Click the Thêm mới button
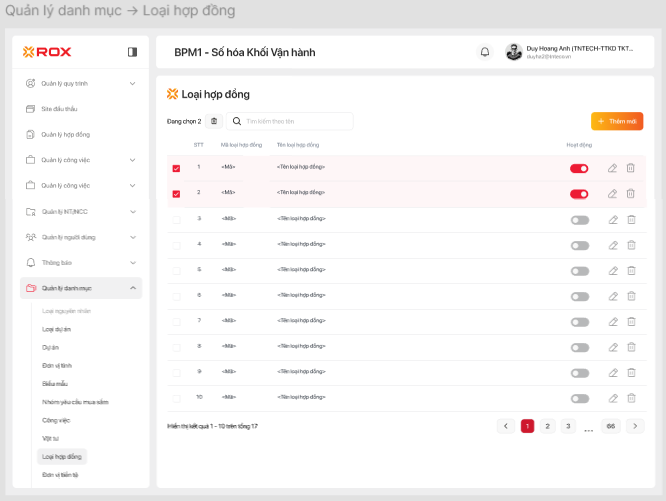The height and width of the screenshot is (501, 666). (616, 121)
